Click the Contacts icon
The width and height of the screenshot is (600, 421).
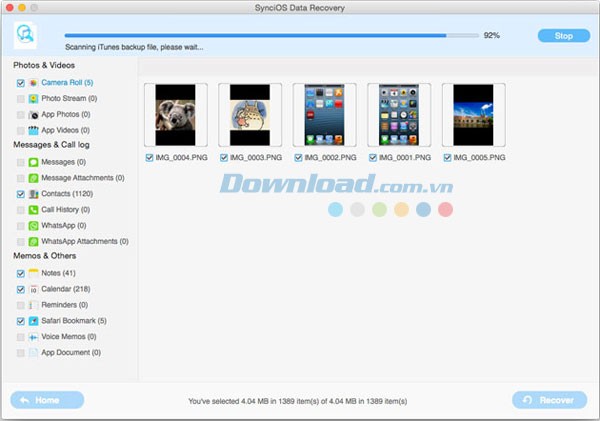click(x=34, y=194)
